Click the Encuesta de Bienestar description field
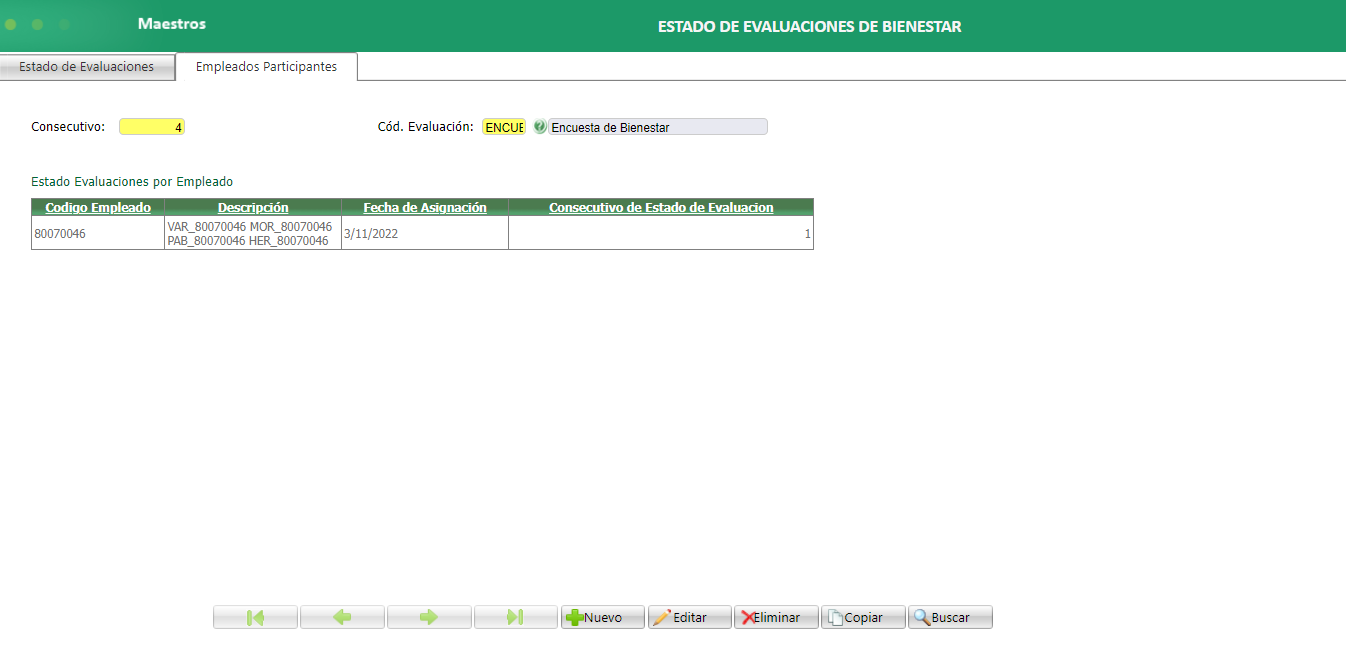 point(658,127)
